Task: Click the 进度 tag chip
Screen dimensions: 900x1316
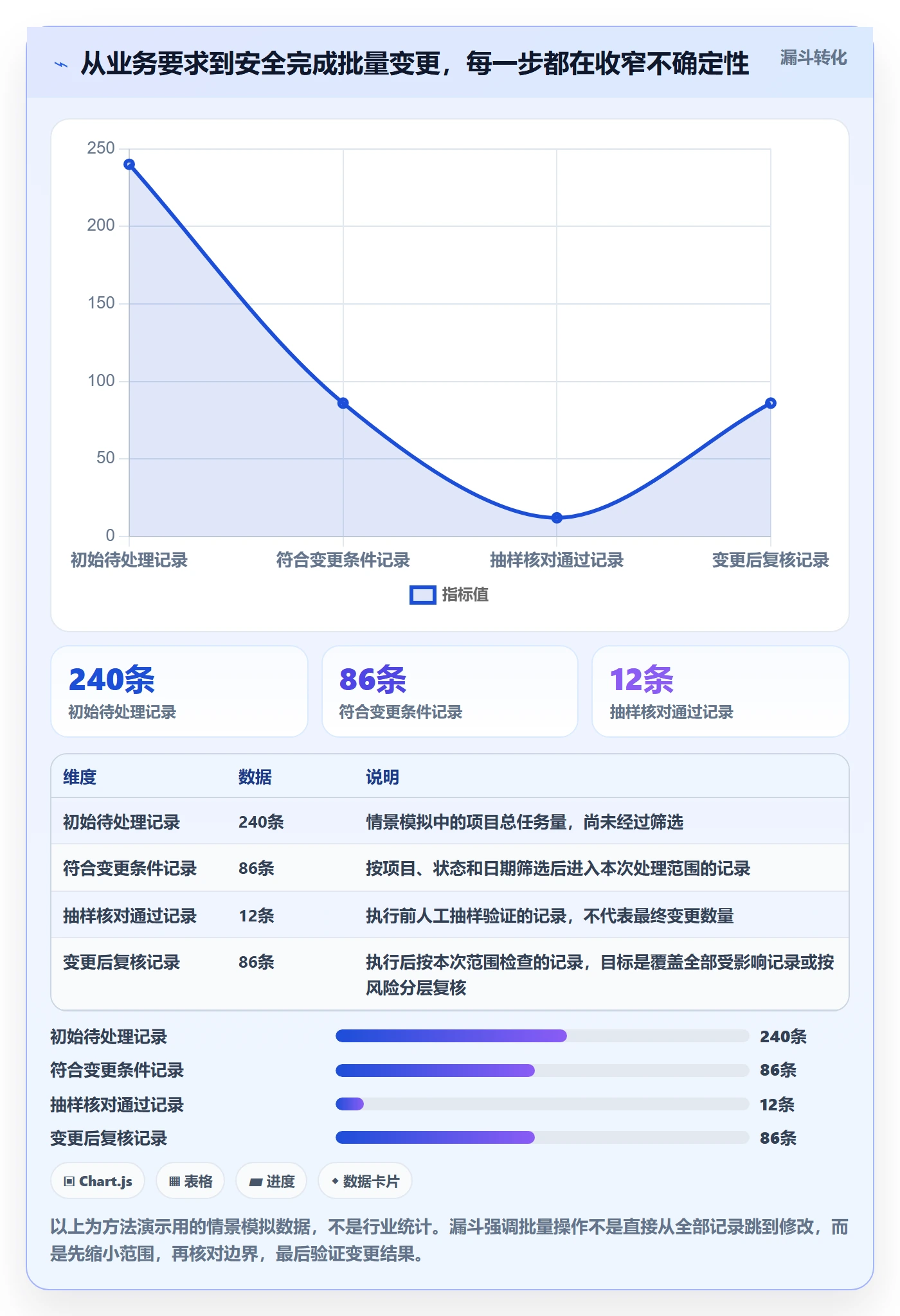Action: (x=271, y=1181)
